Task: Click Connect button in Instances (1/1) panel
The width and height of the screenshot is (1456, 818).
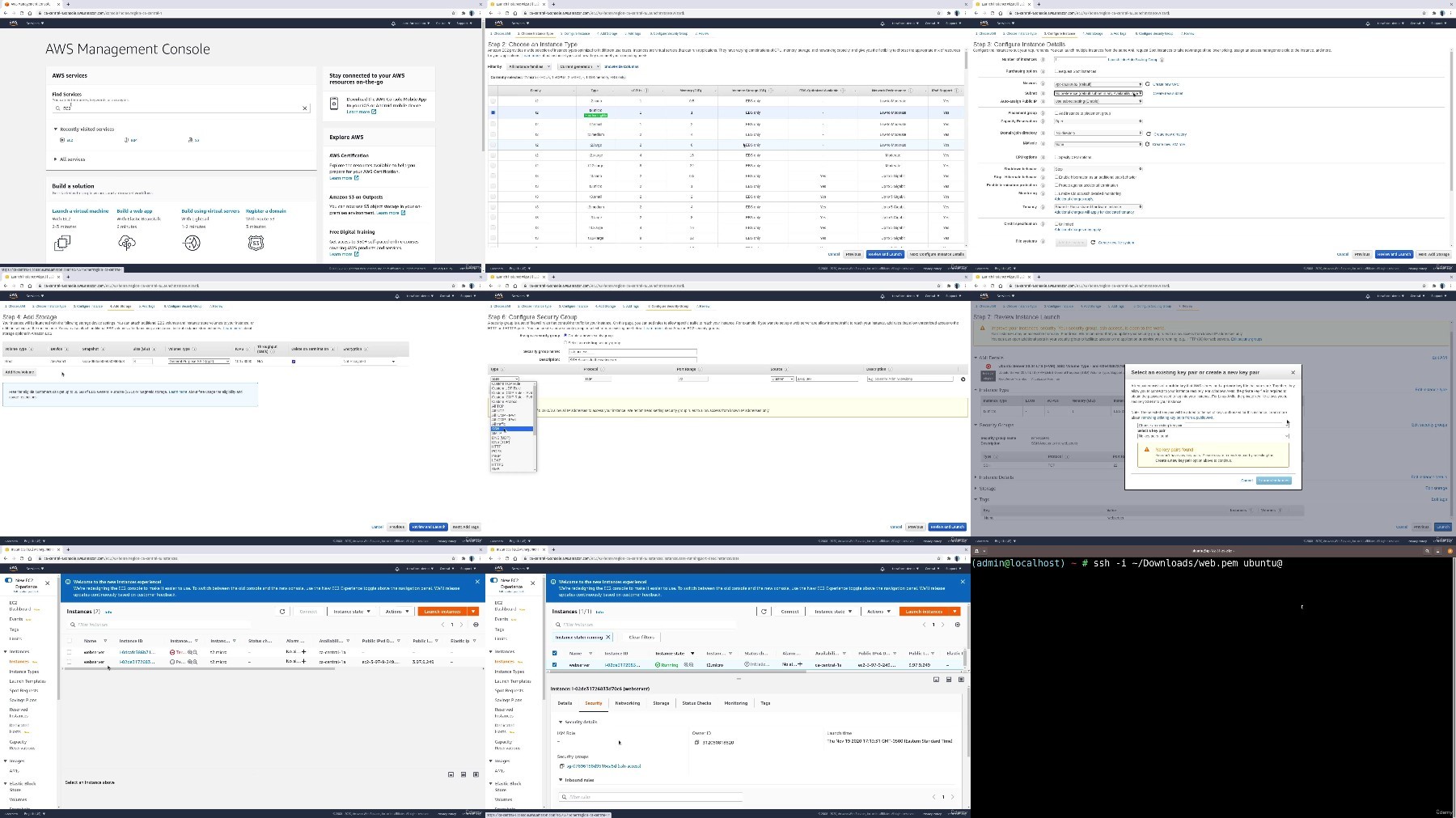Action: click(789, 612)
